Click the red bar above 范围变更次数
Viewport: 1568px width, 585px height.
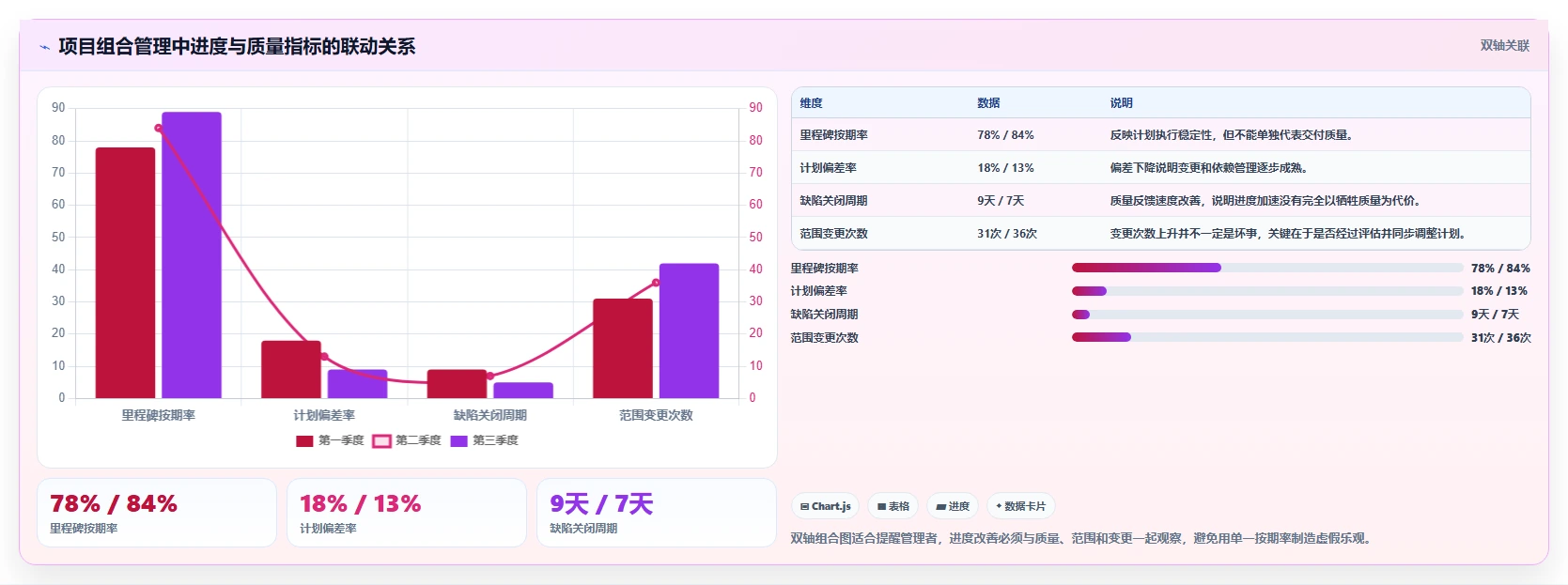[623, 348]
